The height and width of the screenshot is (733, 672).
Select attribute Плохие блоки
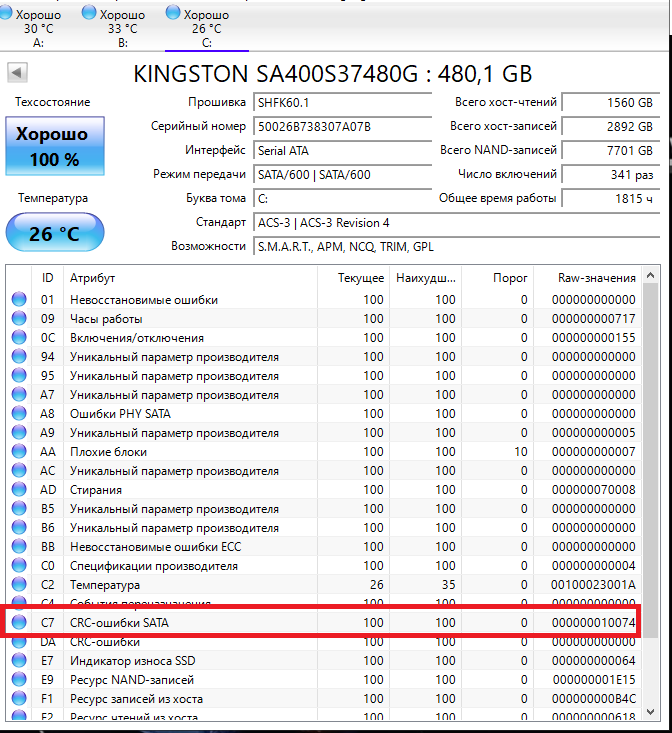click(108, 452)
